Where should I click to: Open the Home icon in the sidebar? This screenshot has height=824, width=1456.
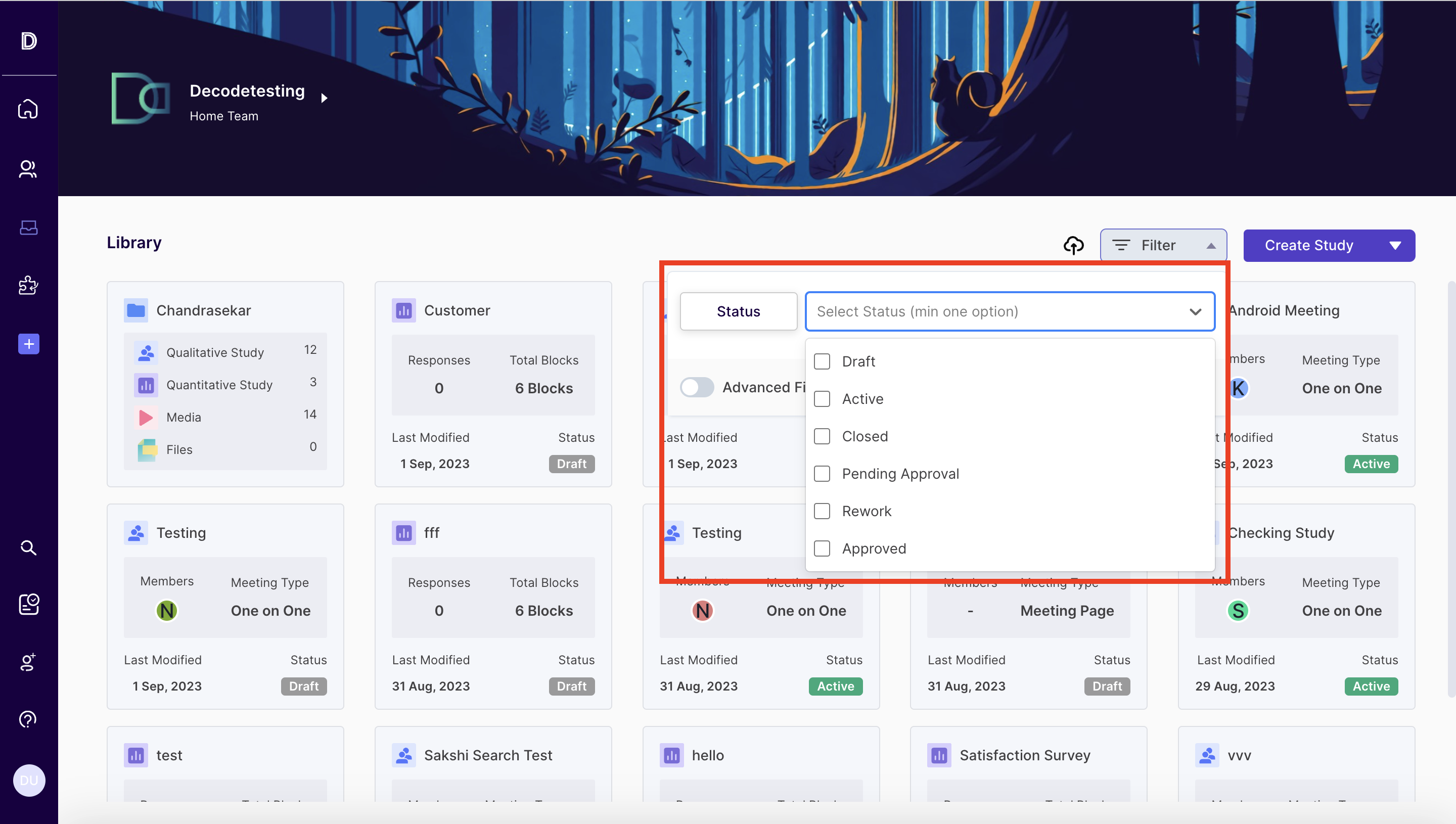point(28,109)
